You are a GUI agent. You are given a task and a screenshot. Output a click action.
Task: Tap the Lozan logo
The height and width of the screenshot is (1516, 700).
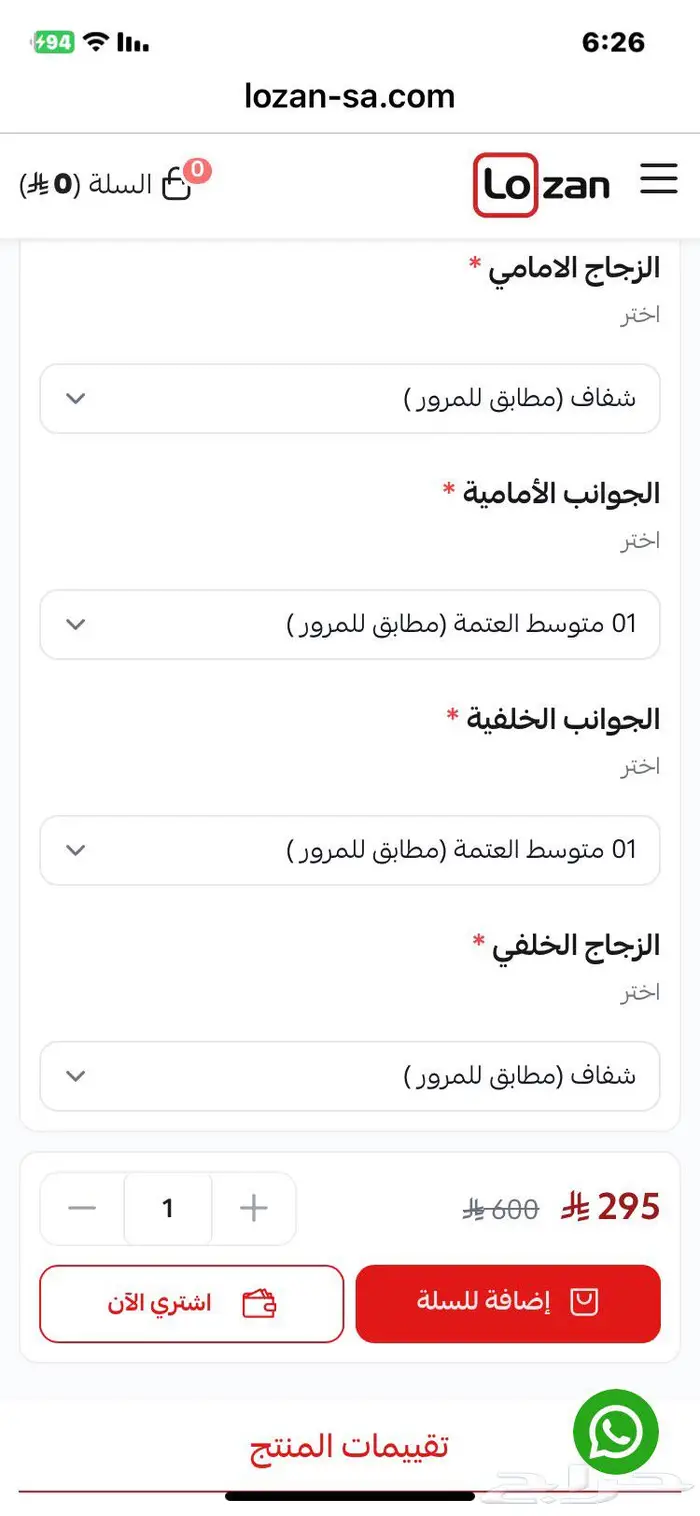coord(542,185)
